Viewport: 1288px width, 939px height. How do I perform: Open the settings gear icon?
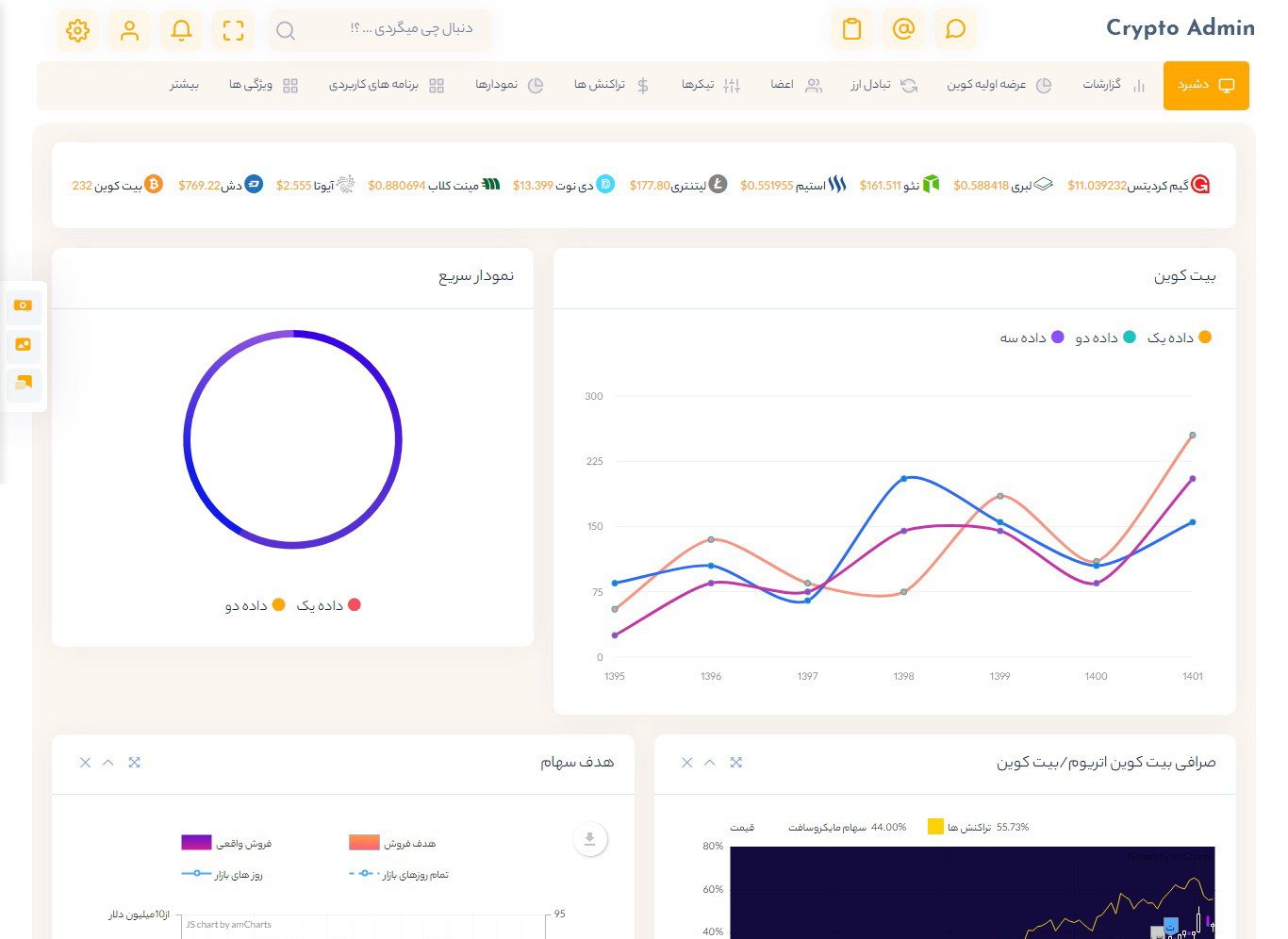click(78, 30)
